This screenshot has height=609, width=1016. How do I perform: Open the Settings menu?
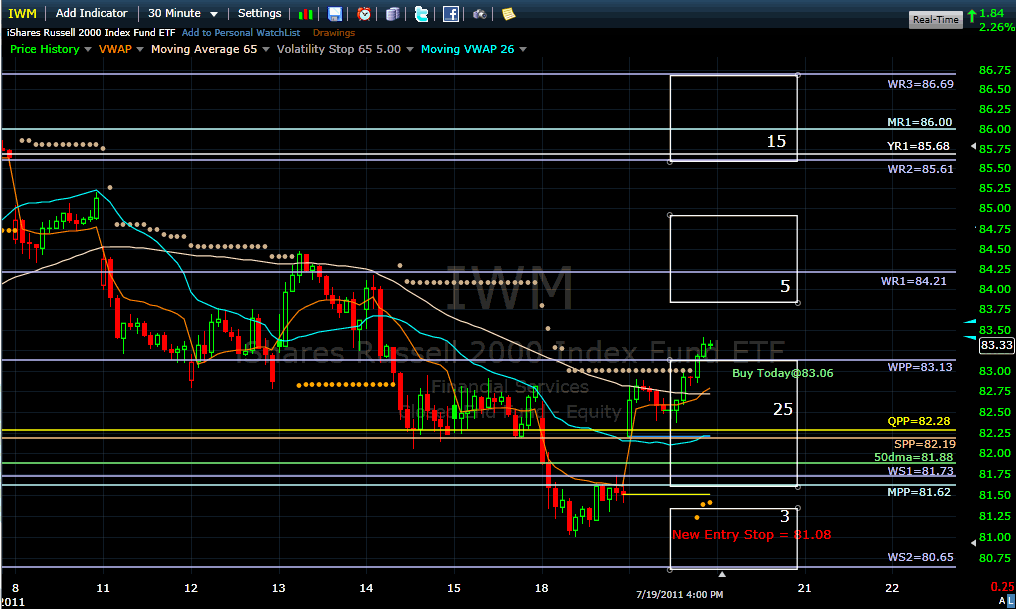(259, 13)
